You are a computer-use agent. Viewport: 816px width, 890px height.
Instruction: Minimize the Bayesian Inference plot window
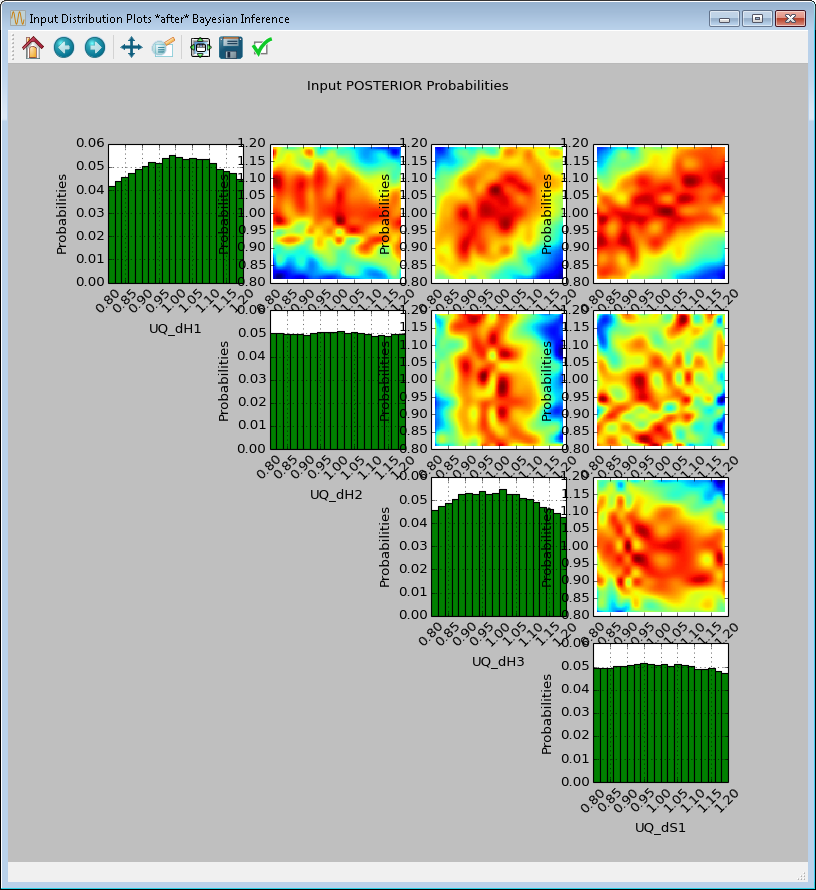pyautogui.click(x=723, y=18)
